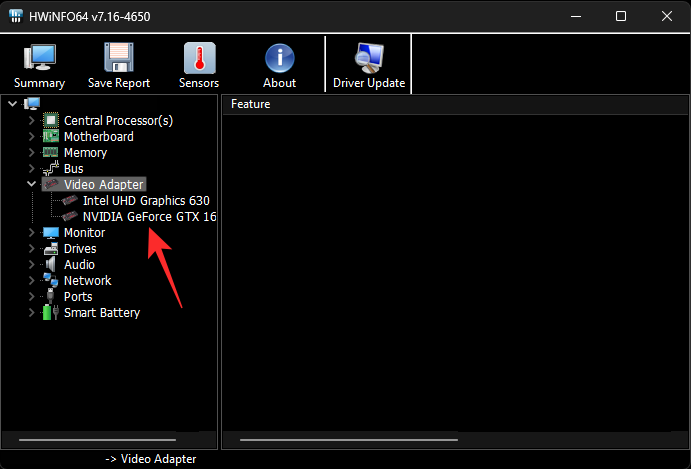691x469 pixels.
Task: Expand the Smart Battery node
Action: (32, 313)
